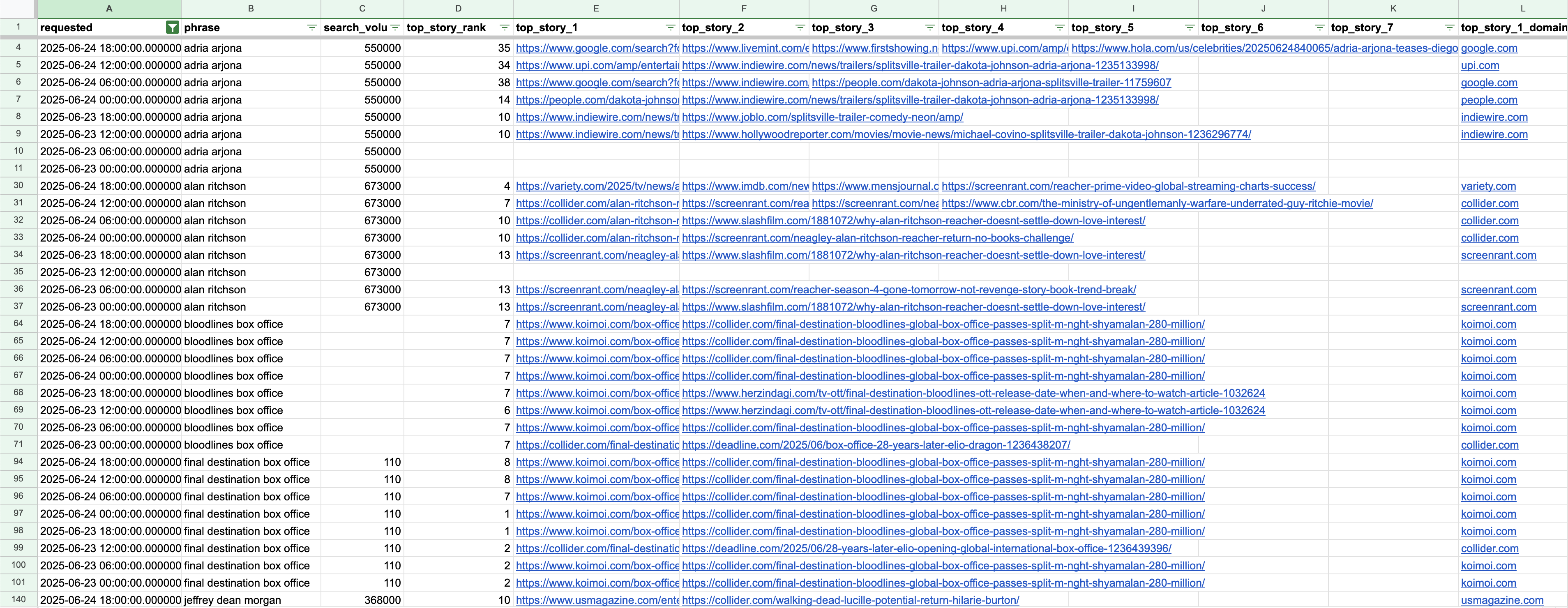The image size is (1568, 608).
Task: Select 'alan ritchson' phrase in row 35
Action: [x=251, y=273]
